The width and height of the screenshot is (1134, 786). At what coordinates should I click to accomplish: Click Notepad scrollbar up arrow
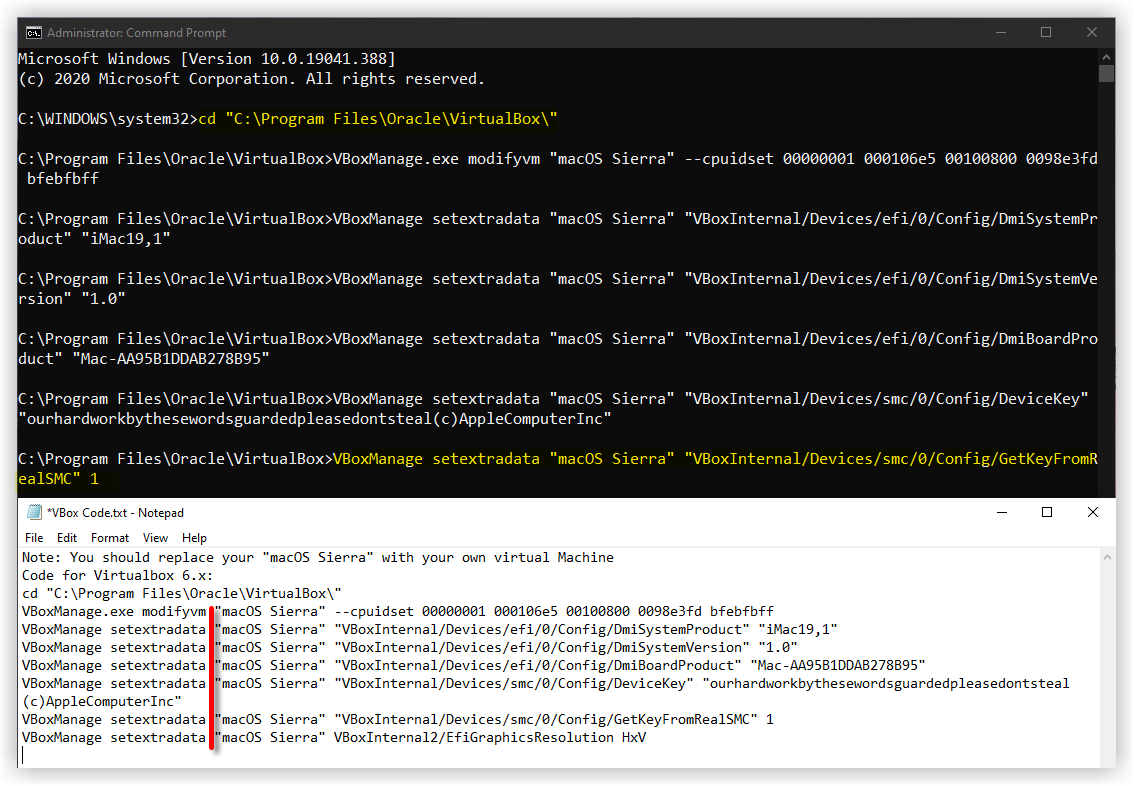1107,557
